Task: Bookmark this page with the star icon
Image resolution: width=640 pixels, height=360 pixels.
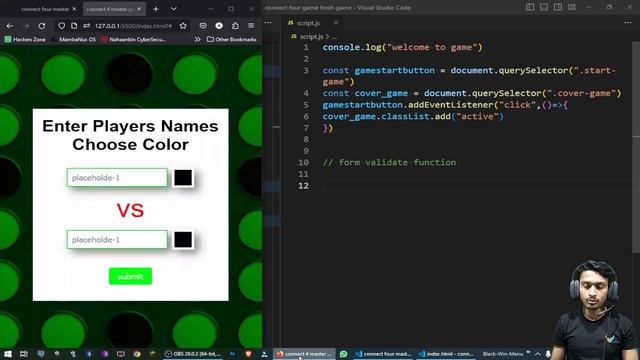Action: [183, 26]
